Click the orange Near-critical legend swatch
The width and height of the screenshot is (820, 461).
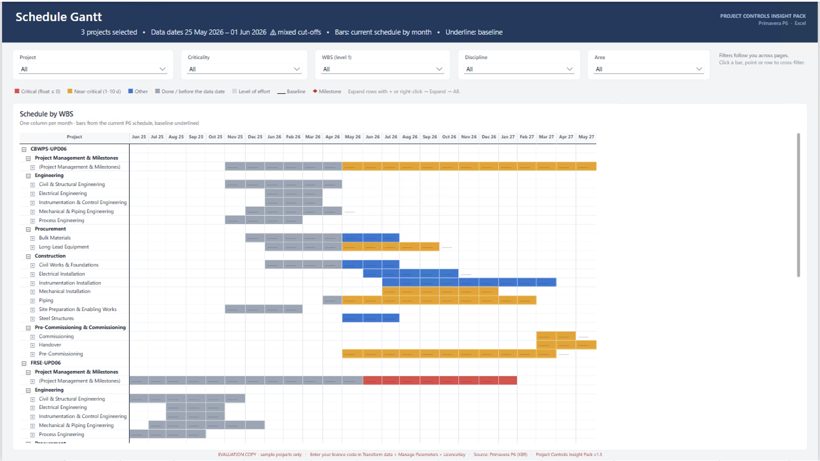click(x=70, y=91)
